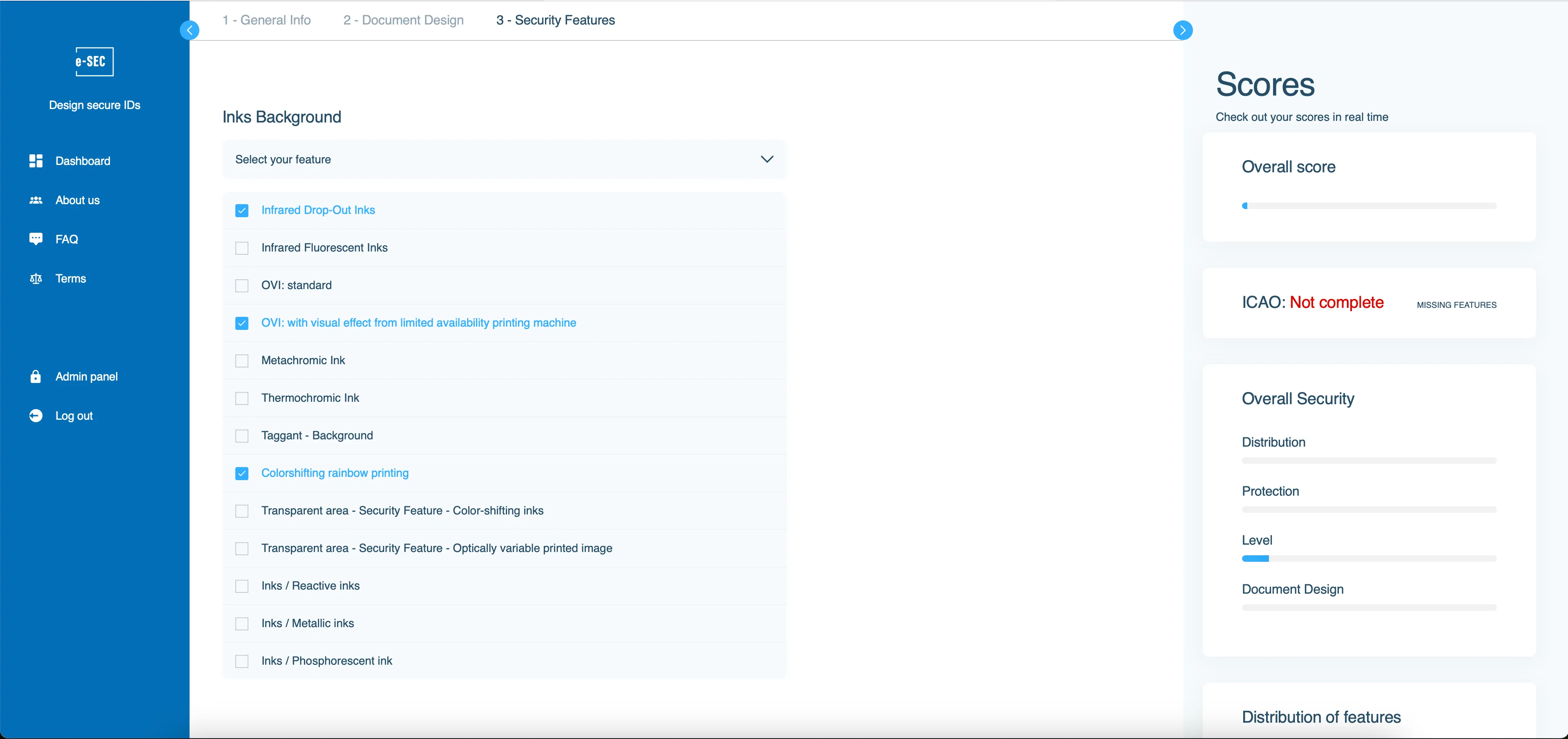Image resolution: width=1568 pixels, height=739 pixels.
Task: Go to Admin panel
Action: [x=87, y=376]
